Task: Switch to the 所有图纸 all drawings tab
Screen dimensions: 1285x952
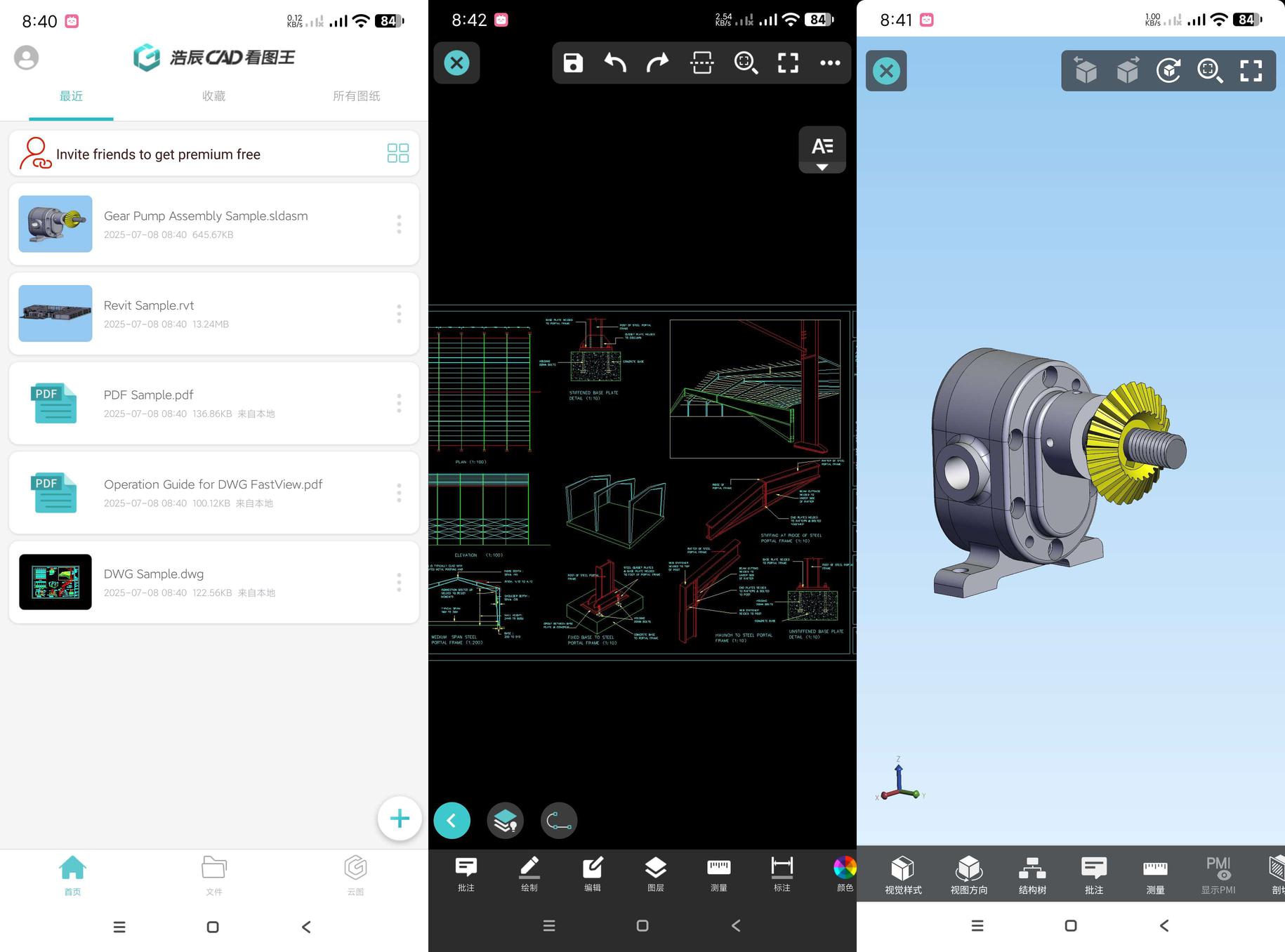Action: point(356,96)
